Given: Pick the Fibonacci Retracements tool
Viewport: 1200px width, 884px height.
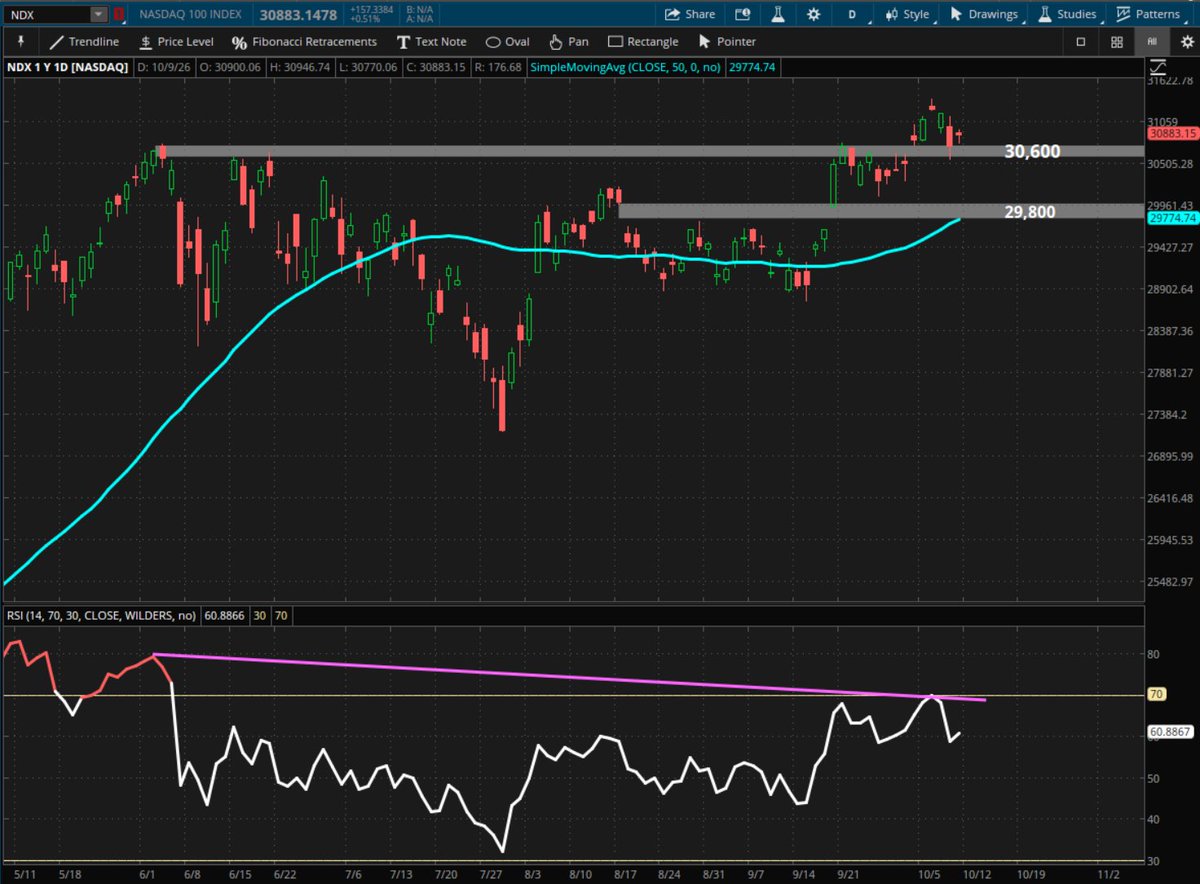Looking at the screenshot, I should [304, 42].
